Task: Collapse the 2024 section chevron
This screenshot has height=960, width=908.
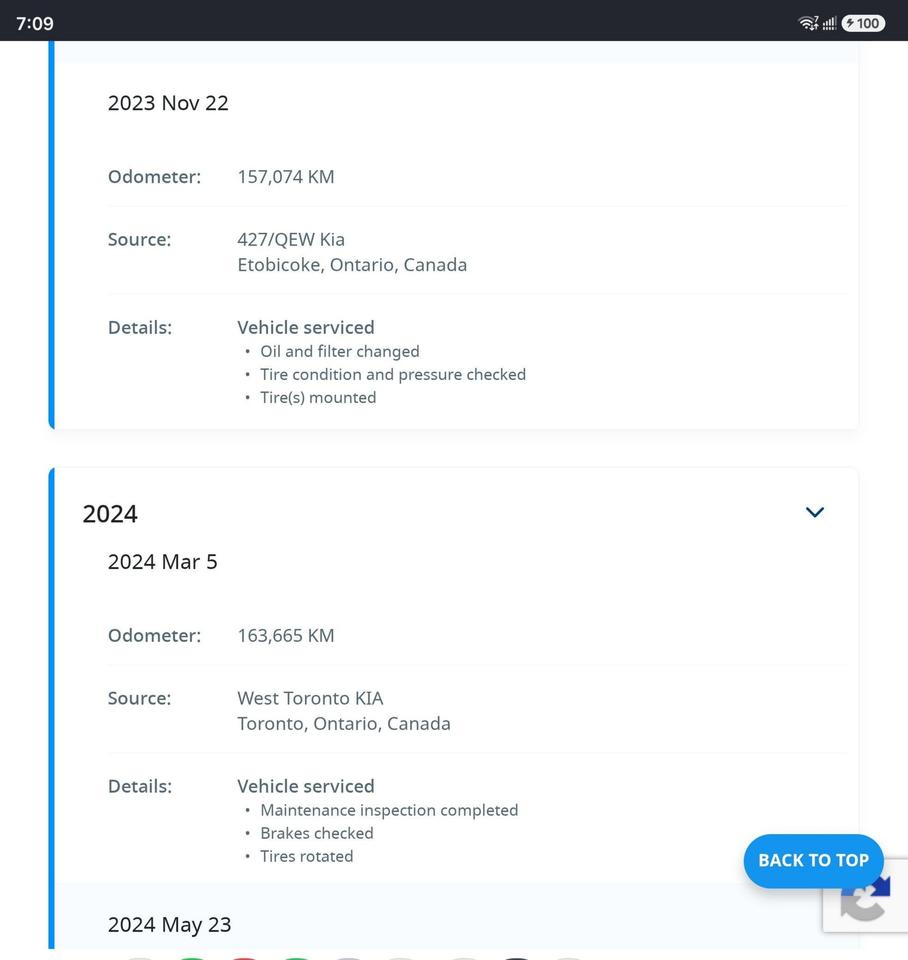Action: tap(814, 512)
